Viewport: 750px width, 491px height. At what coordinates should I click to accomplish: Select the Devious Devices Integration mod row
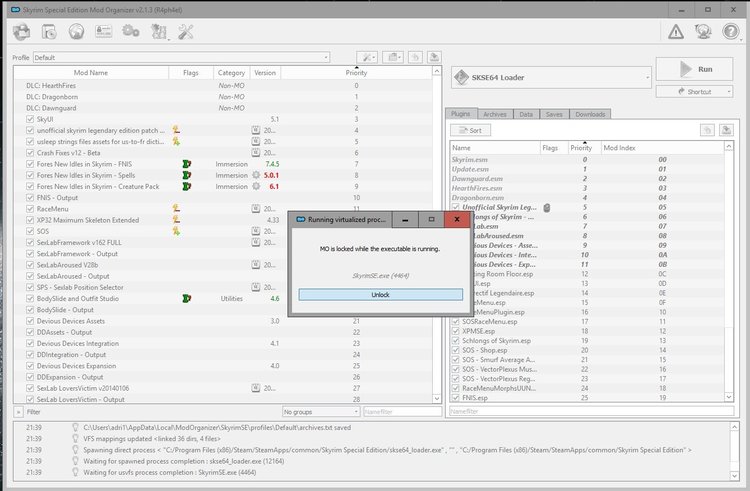click(x=223, y=343)
